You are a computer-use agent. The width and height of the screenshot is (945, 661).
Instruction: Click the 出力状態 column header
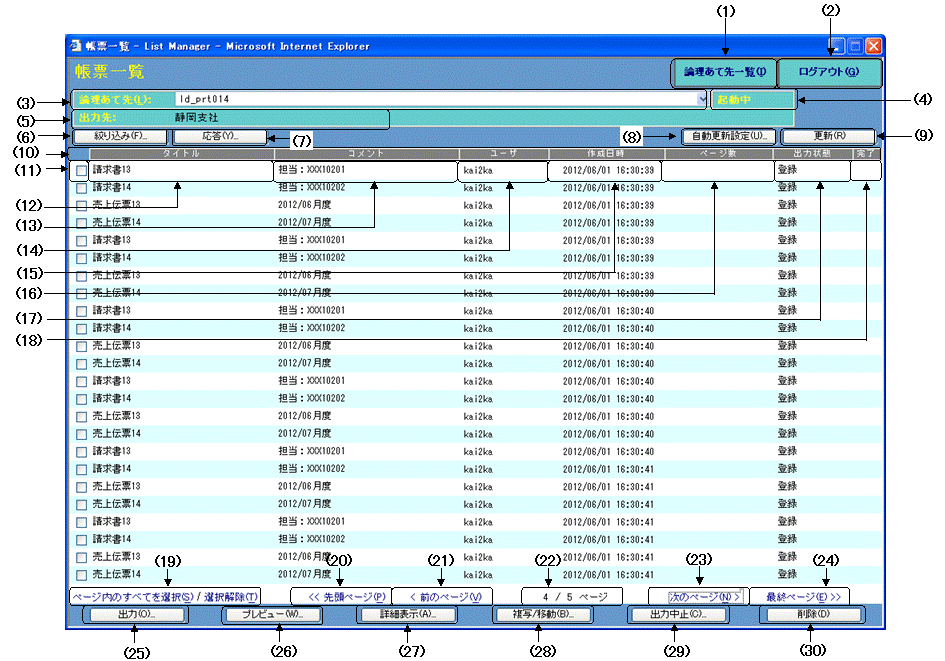click(x=811, y=154)
